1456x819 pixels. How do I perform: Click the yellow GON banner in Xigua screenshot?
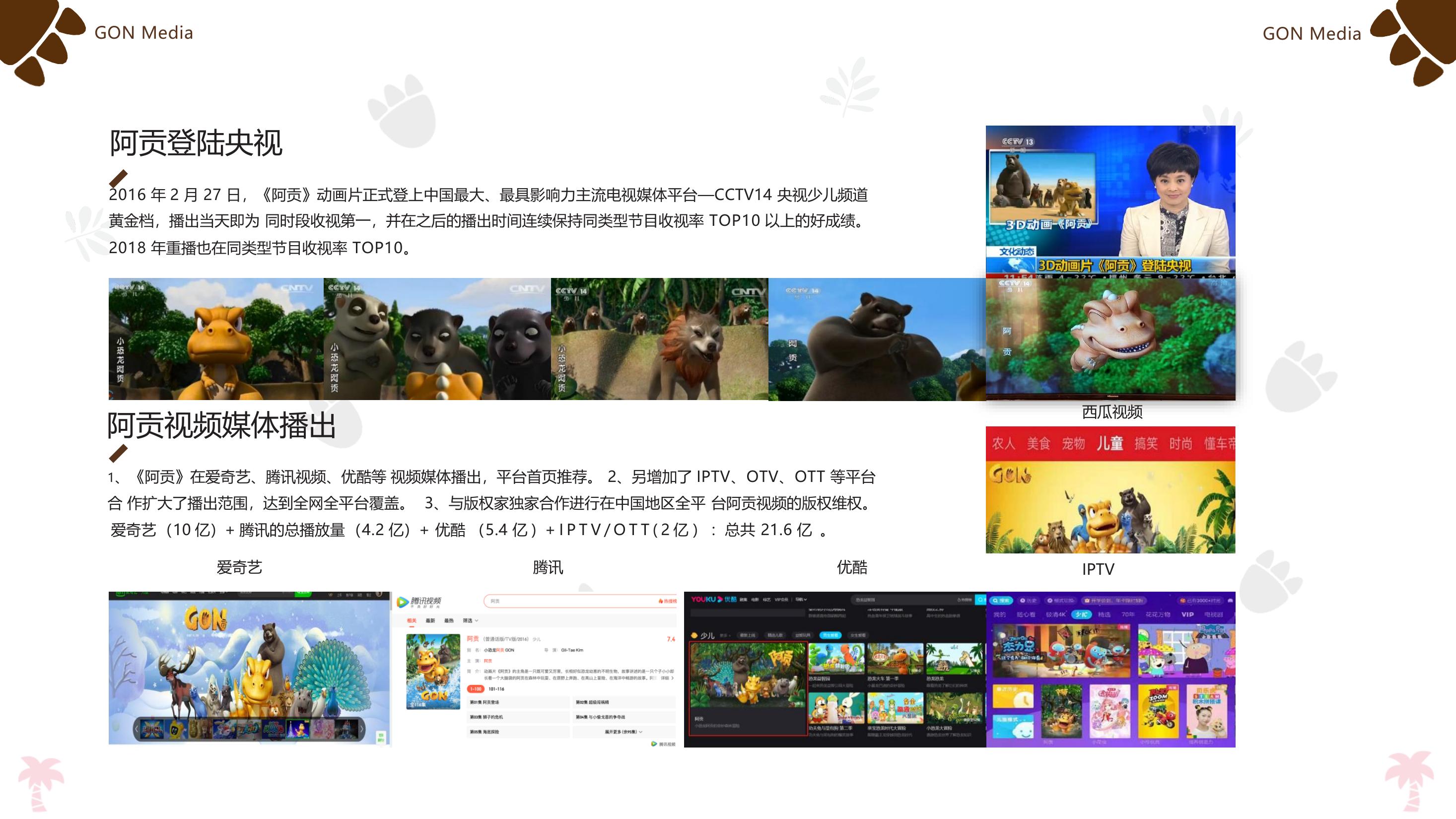(x=1110, y=507)
